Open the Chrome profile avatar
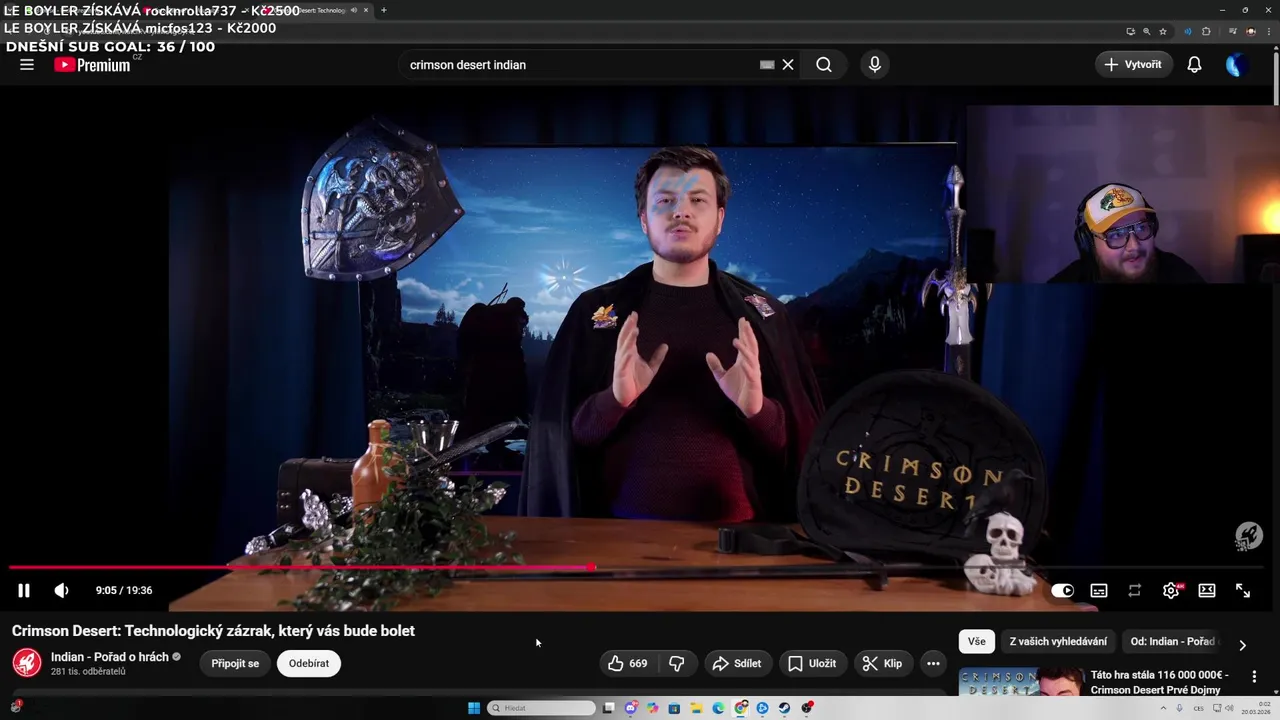Viewport: 1280px width, 720px height. [x=1251, y=32]
